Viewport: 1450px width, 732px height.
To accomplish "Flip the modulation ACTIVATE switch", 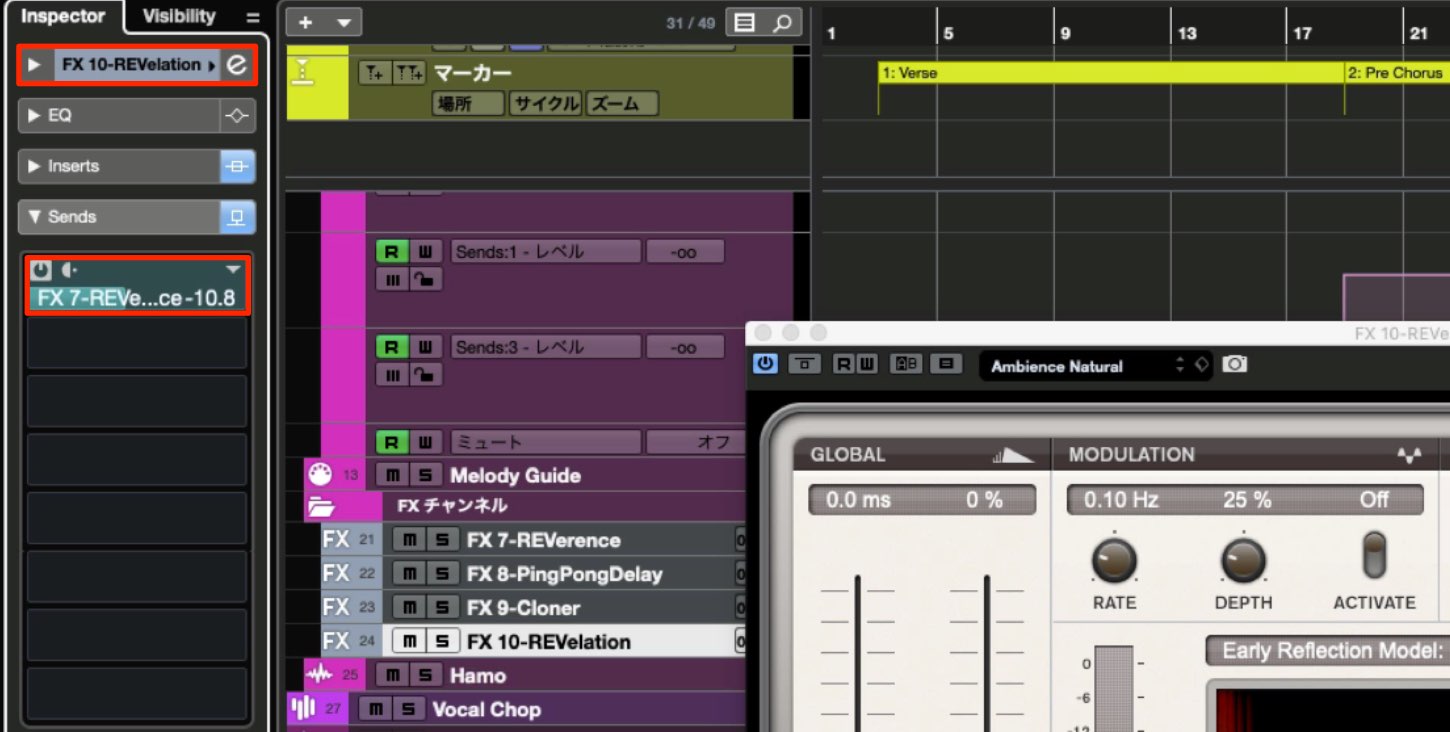I will coord(1375,556).
